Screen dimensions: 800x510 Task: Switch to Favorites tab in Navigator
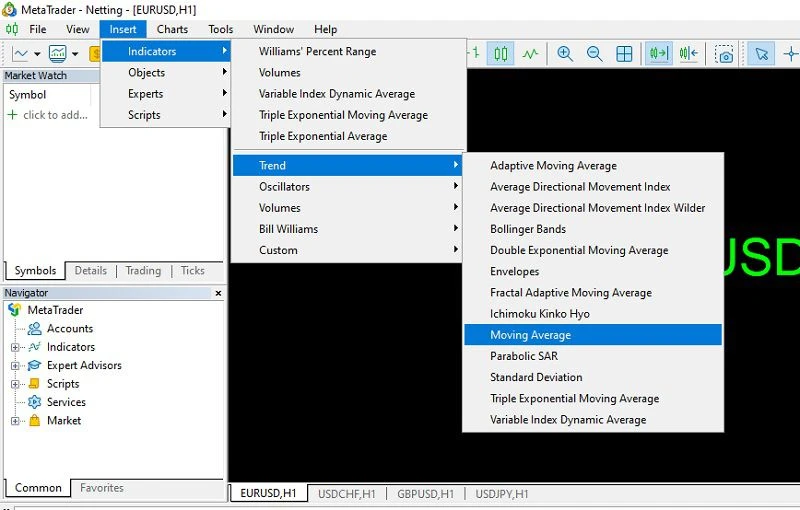(102, 488)
